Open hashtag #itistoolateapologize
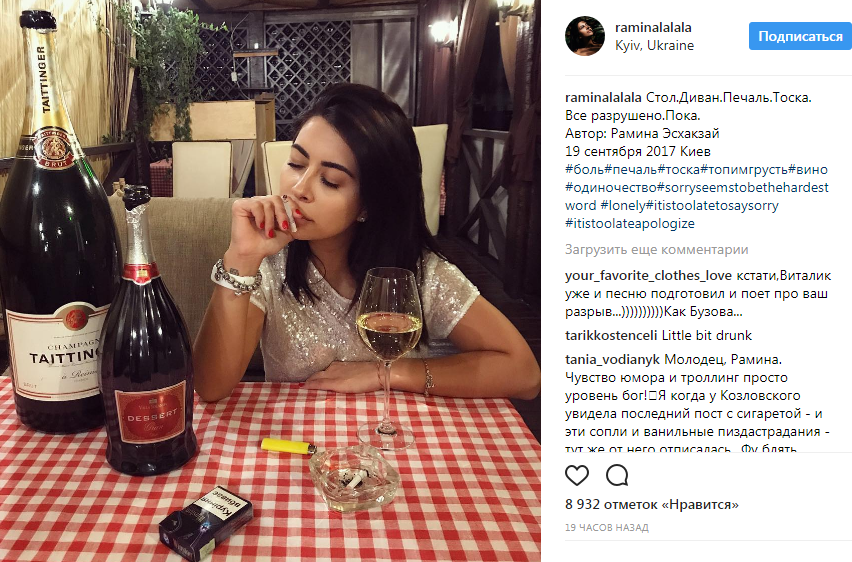Viewport: 852px width, 562px height. coord(630,223)
